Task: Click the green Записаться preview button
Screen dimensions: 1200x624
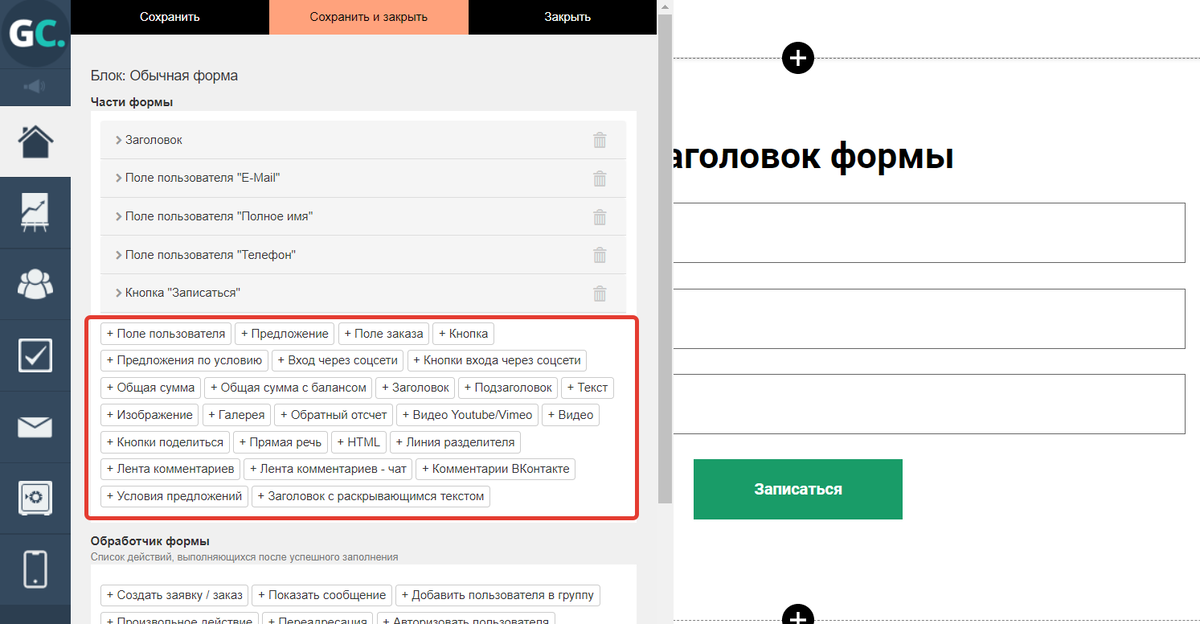Action: 798,489
